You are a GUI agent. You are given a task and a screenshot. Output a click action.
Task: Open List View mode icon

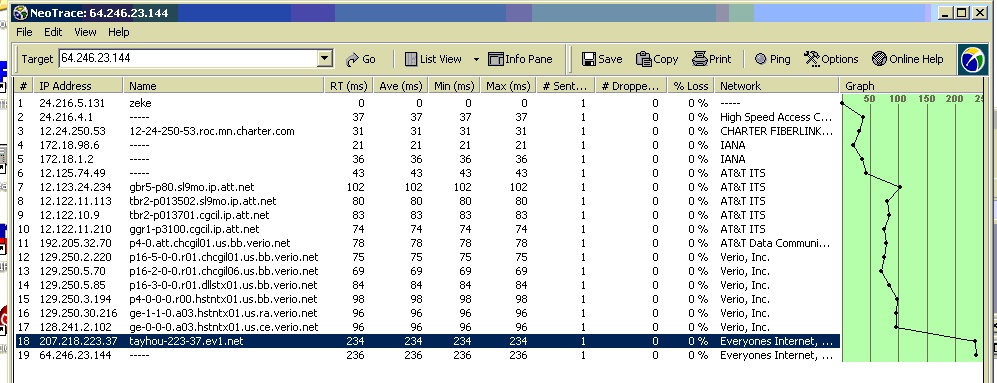point(411,59)
